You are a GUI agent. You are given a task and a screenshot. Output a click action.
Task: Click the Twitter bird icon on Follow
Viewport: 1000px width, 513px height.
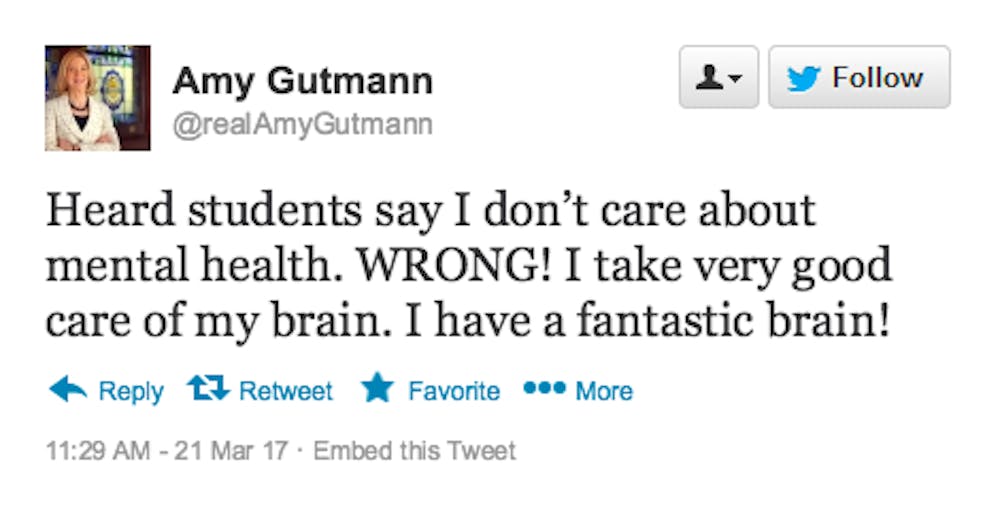(803, 78)
